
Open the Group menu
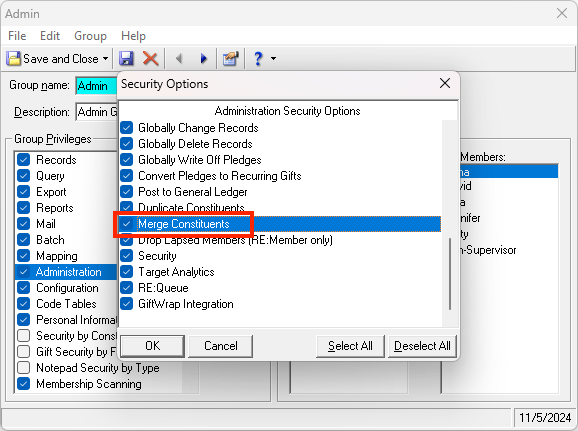click(90, 36)
